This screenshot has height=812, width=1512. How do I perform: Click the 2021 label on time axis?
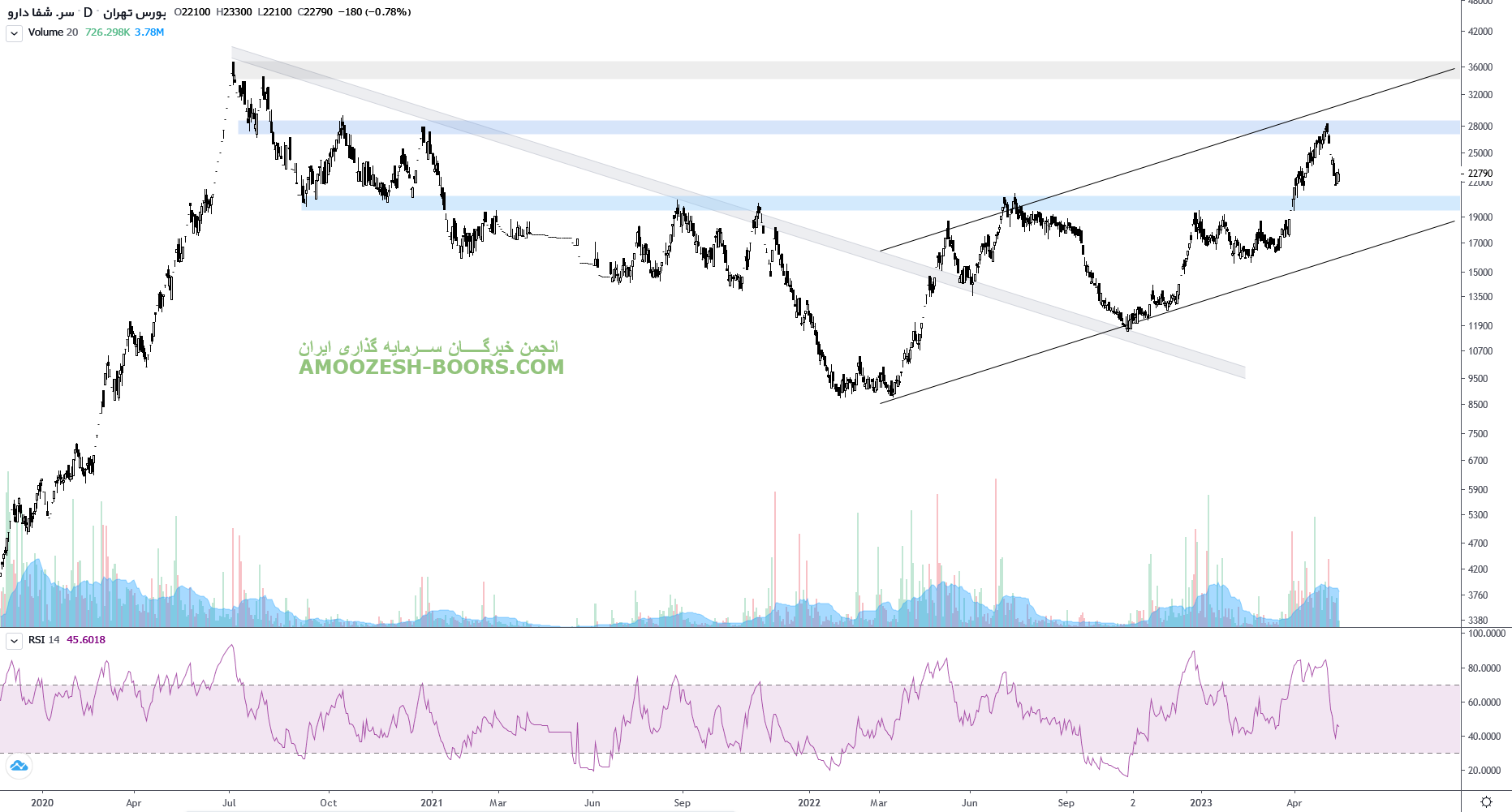point(432,803)
